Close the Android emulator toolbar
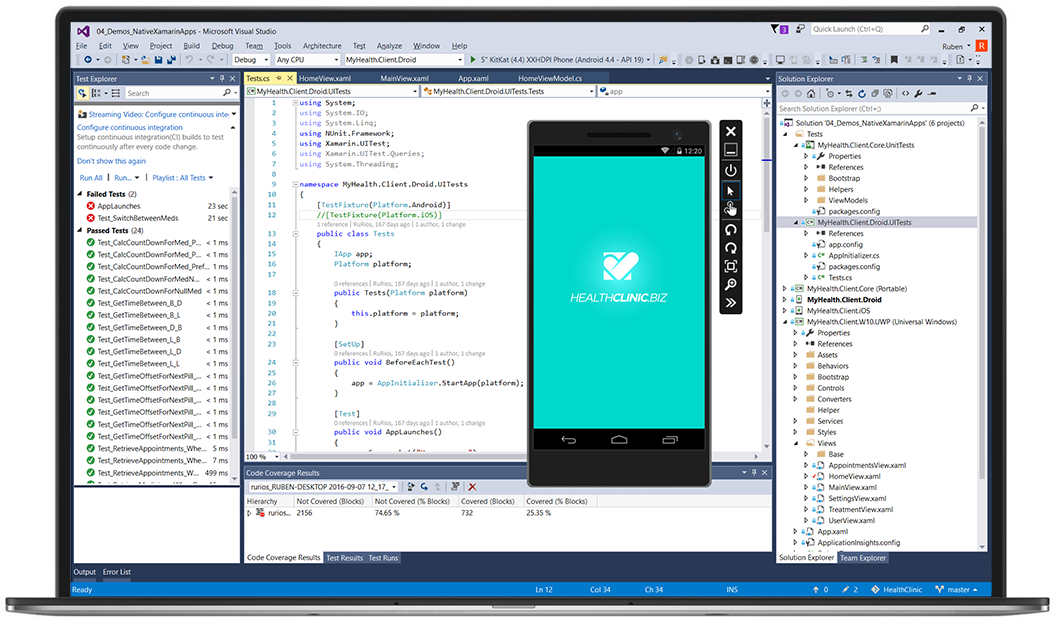The image size is (1058, 621). coord(731,132)
